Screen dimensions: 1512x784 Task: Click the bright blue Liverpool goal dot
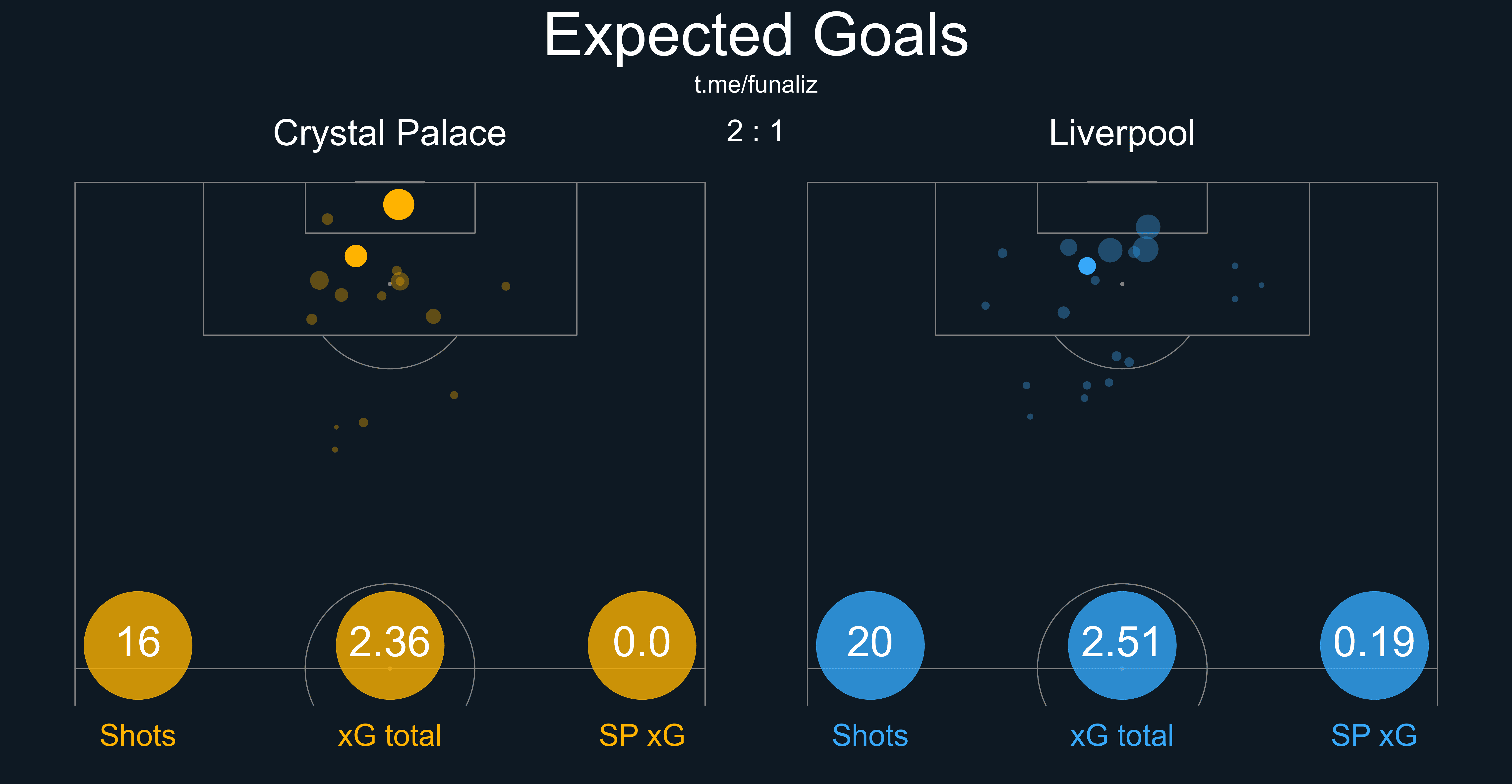[1087, 266]
